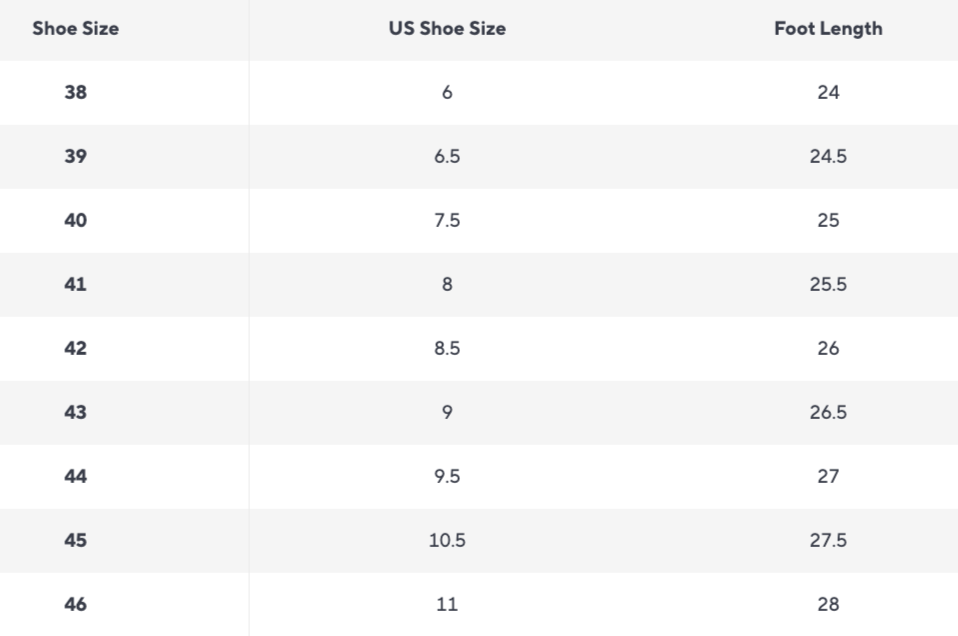
Task: Click the Shoe Size column header
Action: tap(75, 29)
